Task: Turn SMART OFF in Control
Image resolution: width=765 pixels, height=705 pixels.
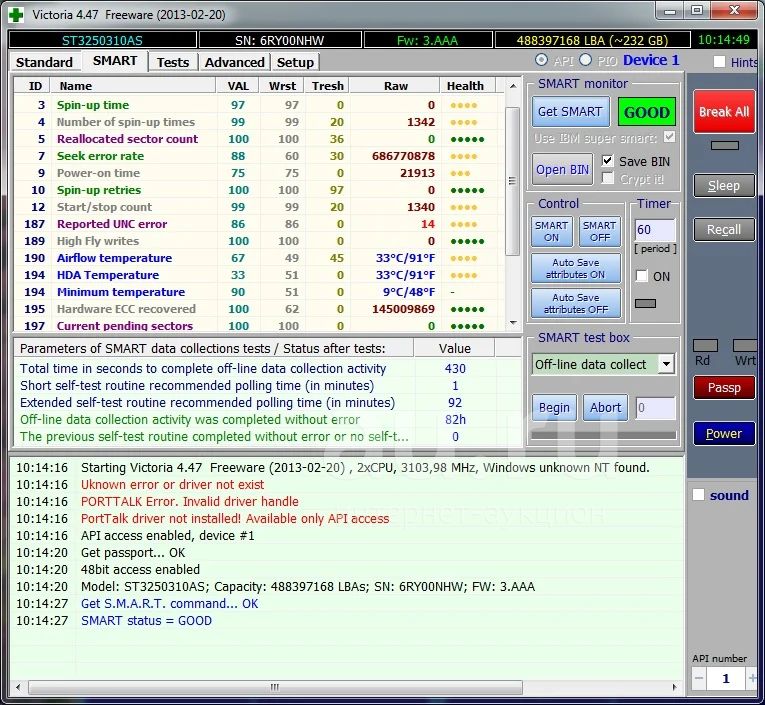Action: click(600, 231)
